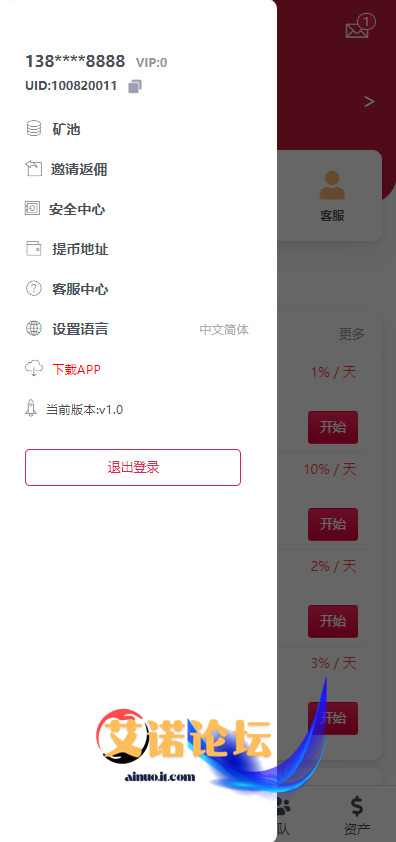This screenshot has width=396, height=842.
Task: Open the 中文简体 language selector
Action: click(224, 330)
